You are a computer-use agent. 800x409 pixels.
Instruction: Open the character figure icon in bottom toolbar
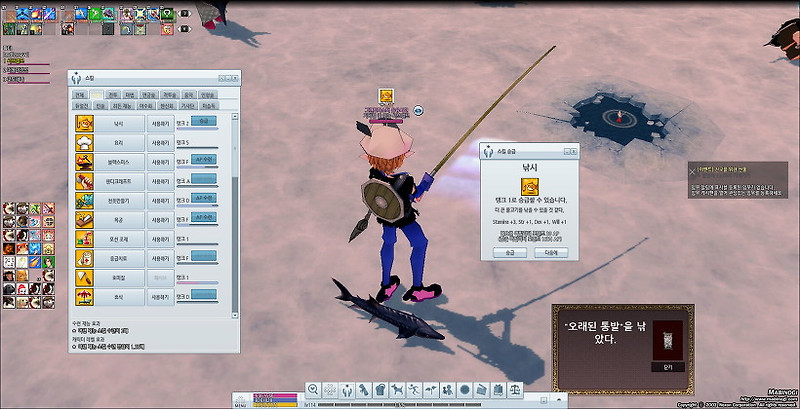click(347, 390)
